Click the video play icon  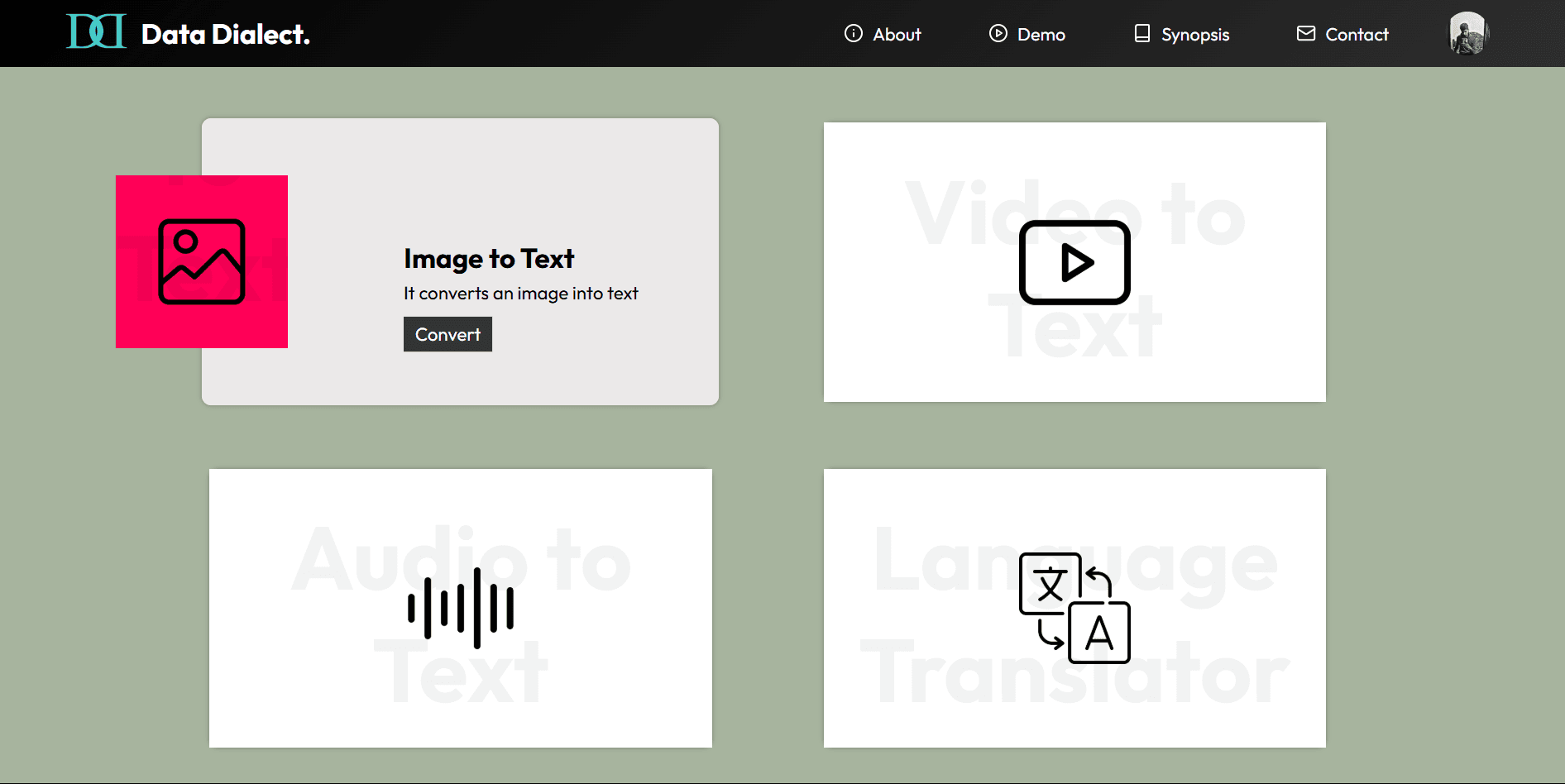1074,262
